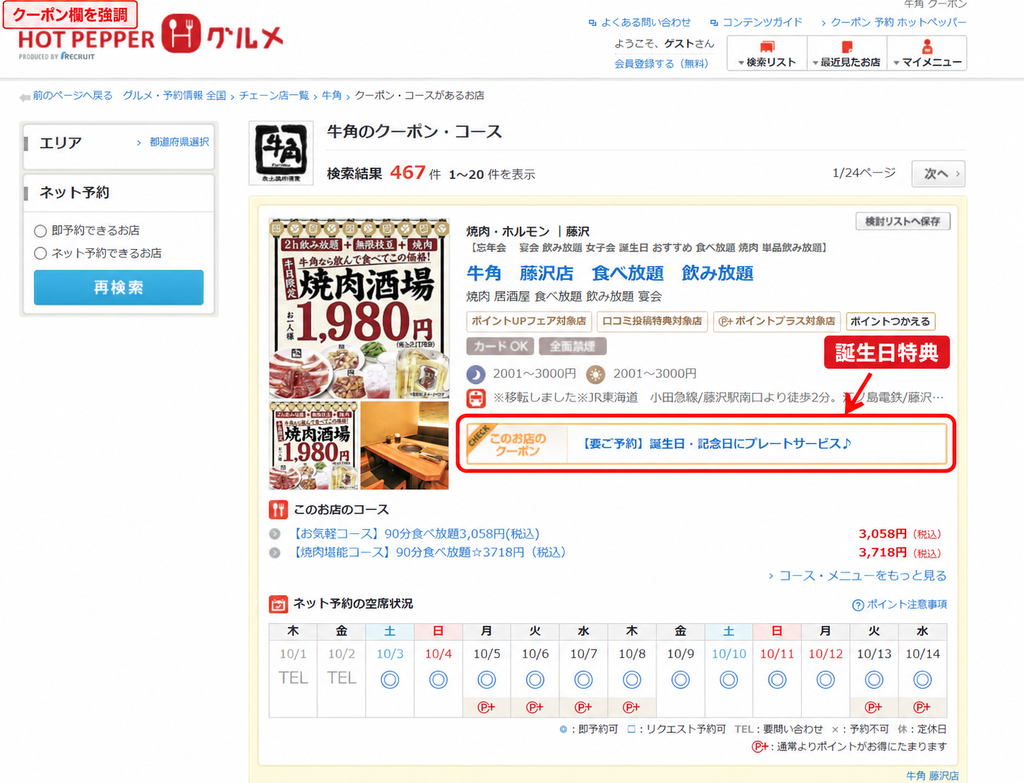Click the 全面禁煙 badge
This screenshot has height=783, width=1024.
(x=573, y=346)
